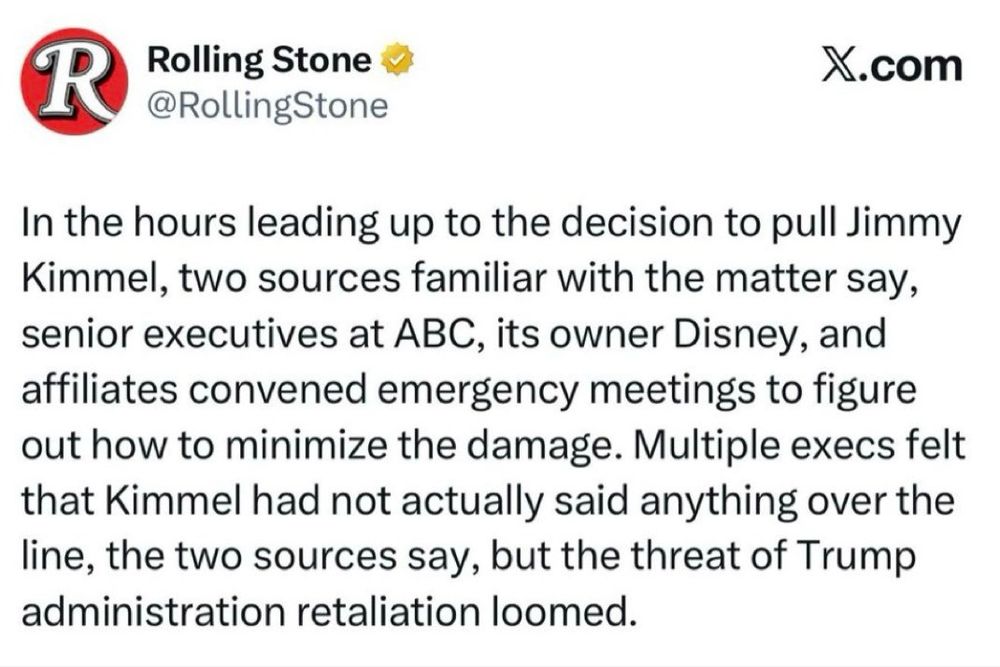Click the gold verified badge
Image resolution: width=1000 pixels, height=667 pixels.
[397, 59]
